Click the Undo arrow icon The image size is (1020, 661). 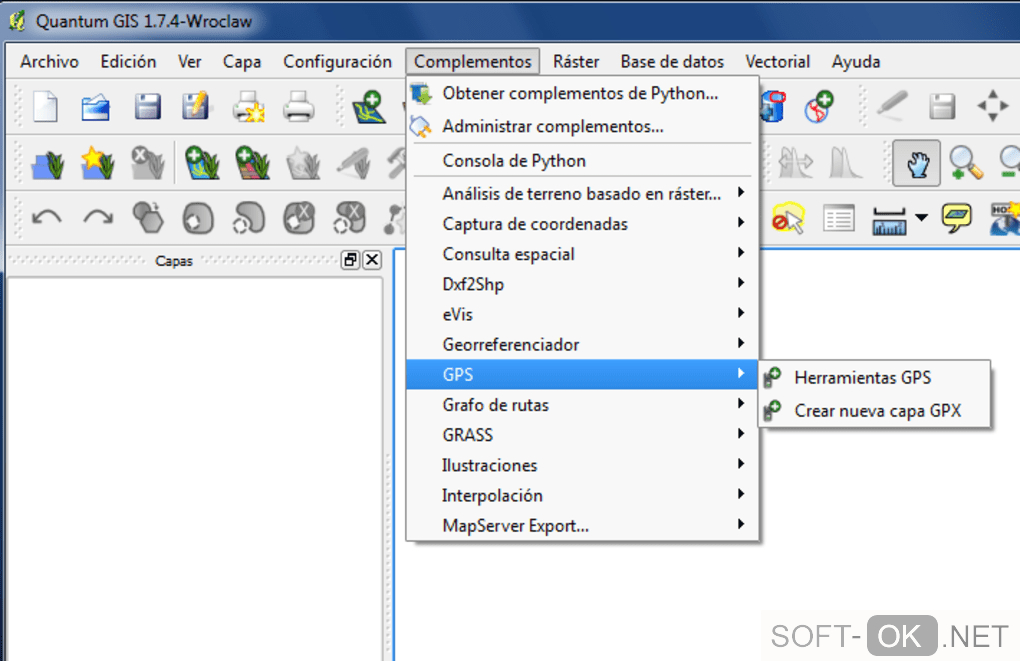click(47, 218)
